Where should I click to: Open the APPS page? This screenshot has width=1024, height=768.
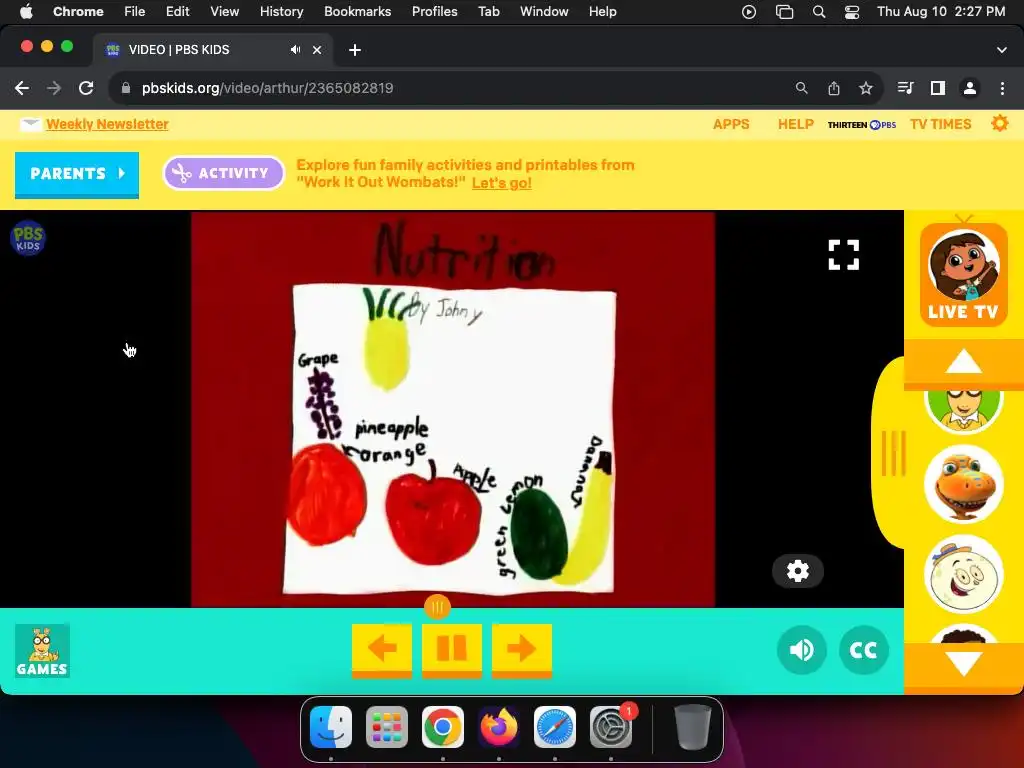point(731,124)
